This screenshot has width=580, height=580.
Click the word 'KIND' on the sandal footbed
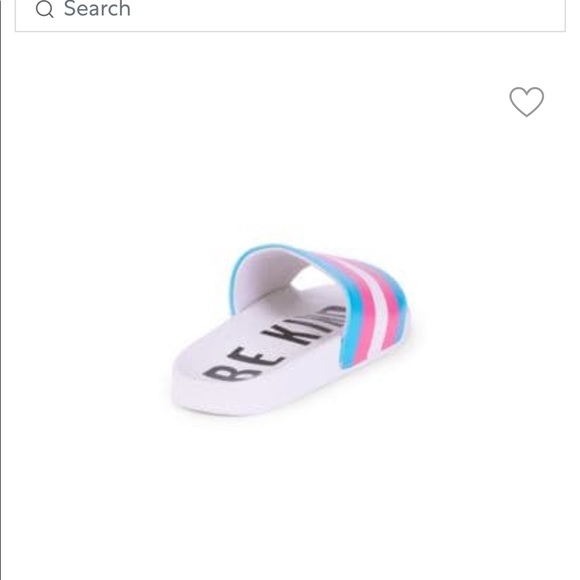[x=305, y=325]
